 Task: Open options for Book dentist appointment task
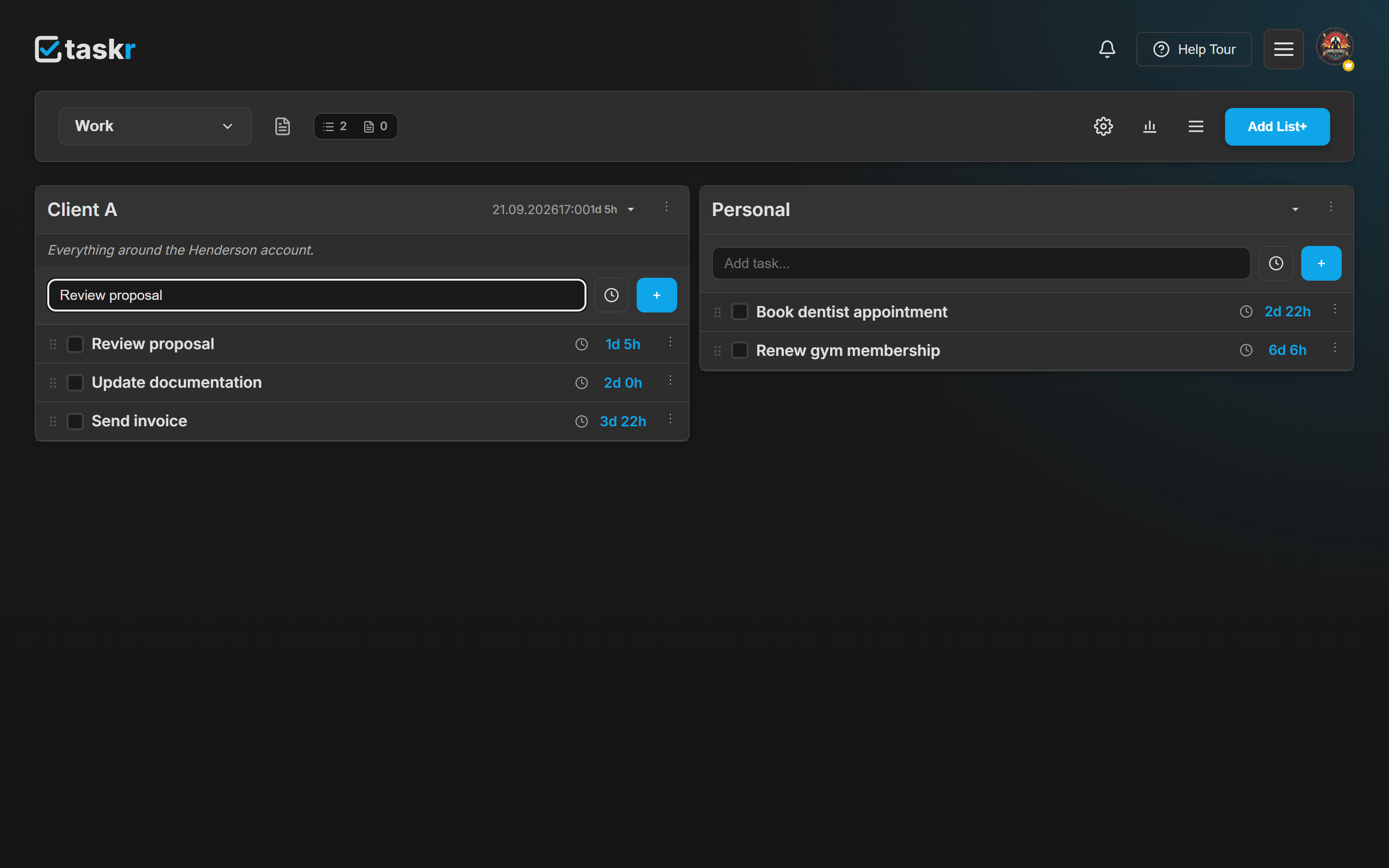point(1335,310)
